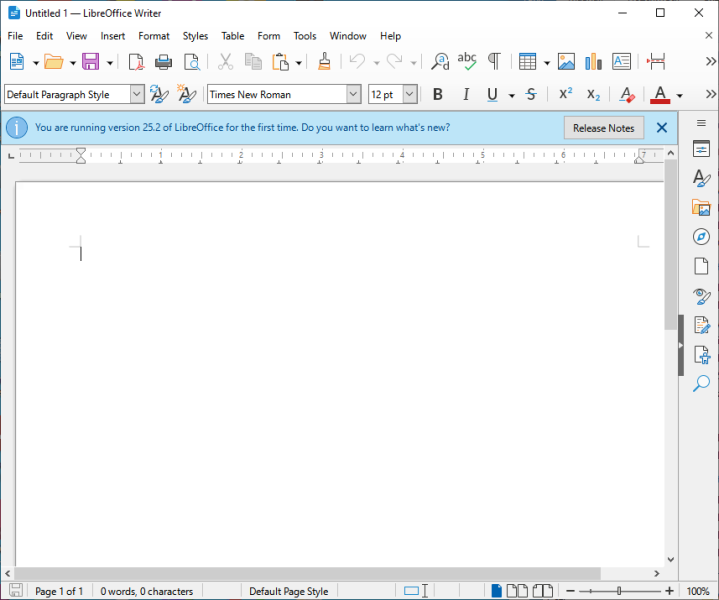Click the Export as PDF icon
The height and width of the screenshot is (600, 719).
[x=136, y=62]
